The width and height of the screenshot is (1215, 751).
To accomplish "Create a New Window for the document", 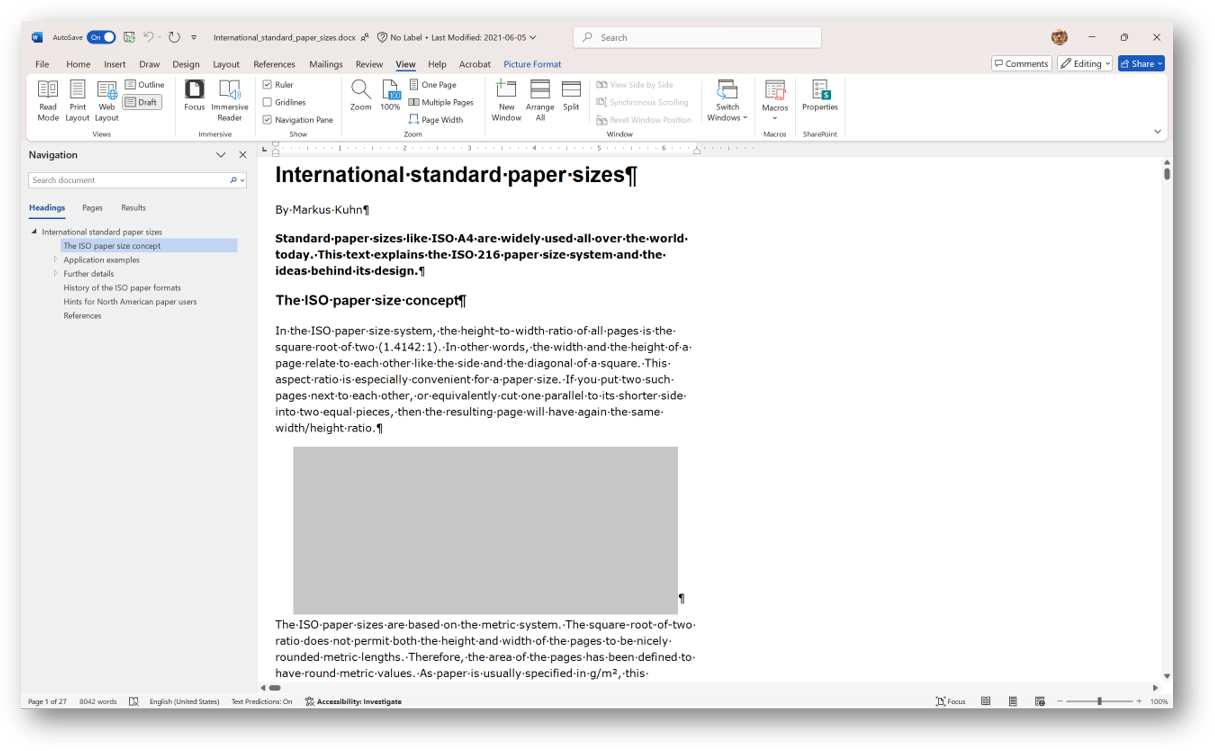I will click(x=506, y=100).
